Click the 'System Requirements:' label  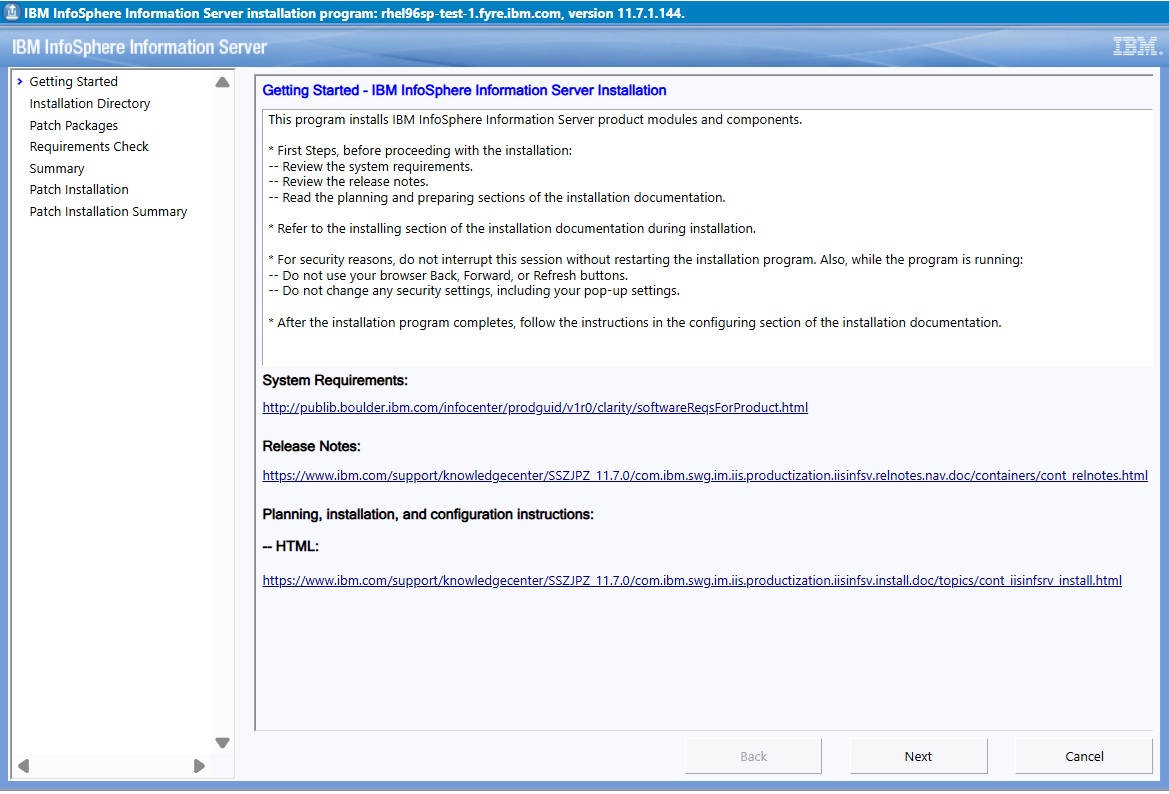[335, 380]
